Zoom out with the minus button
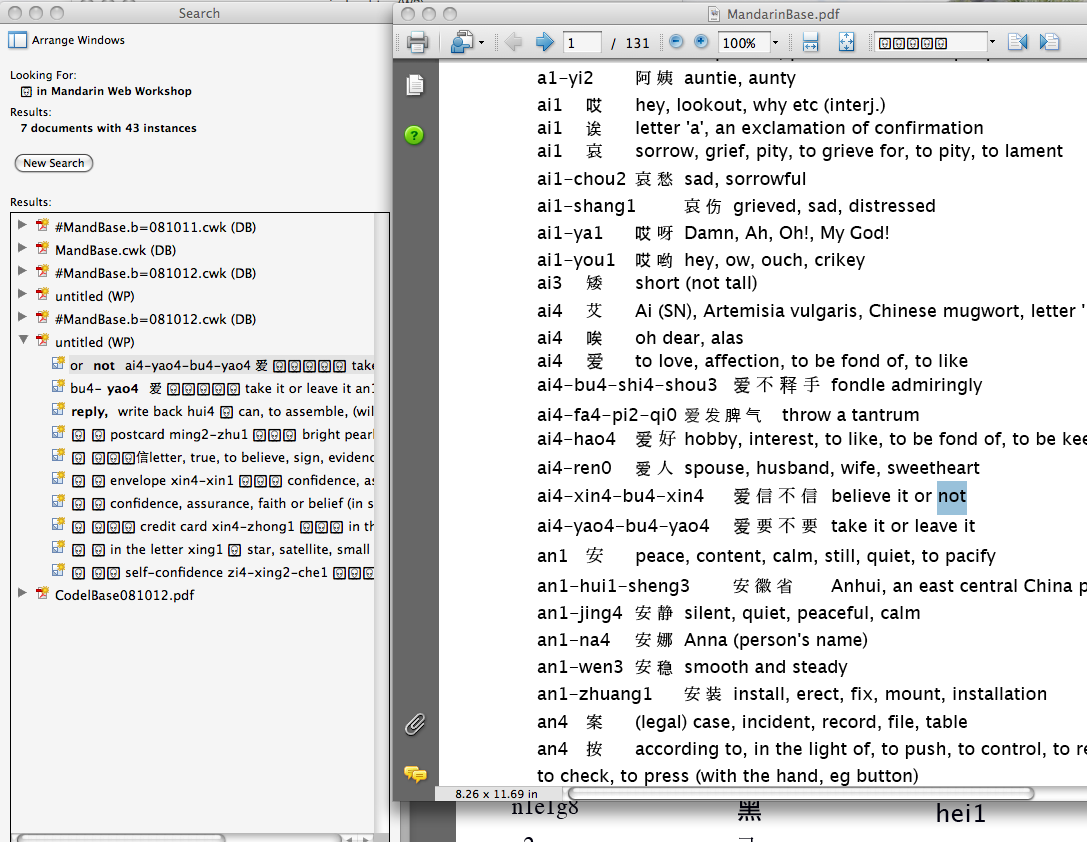Image resolution: width=1087 pixels, height=842 pixels. pos(676,42)
